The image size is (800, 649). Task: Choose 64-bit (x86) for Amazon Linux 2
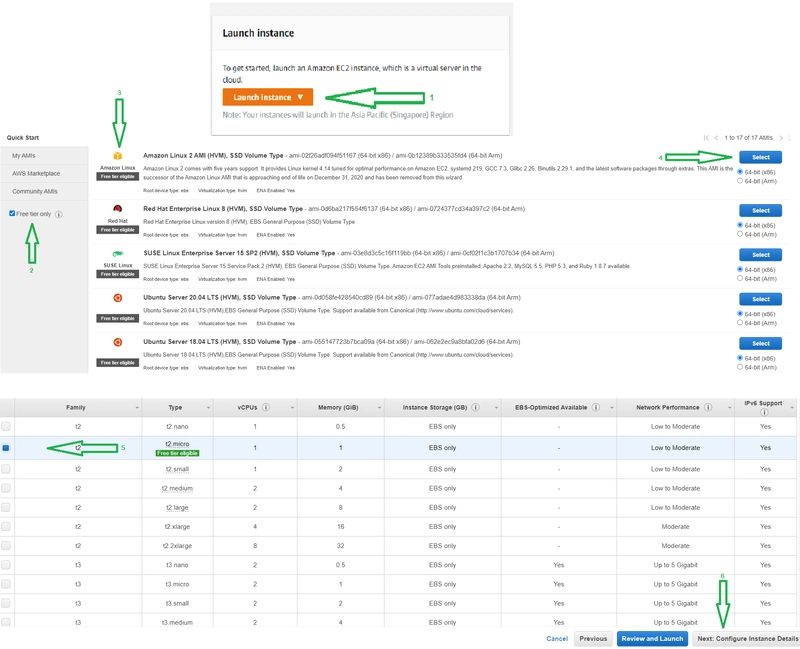740,171
